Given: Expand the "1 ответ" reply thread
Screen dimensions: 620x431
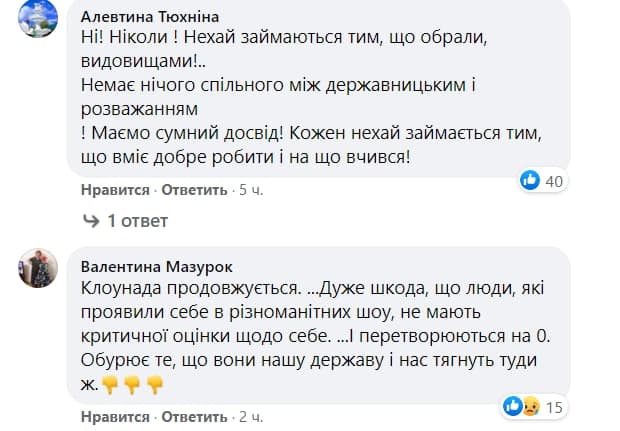Looking at the screenshot, I should tap(137, 220).
